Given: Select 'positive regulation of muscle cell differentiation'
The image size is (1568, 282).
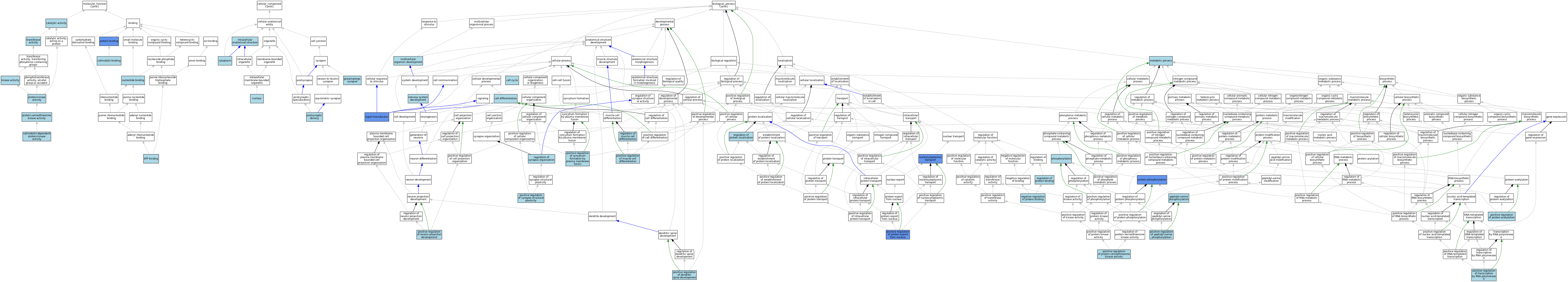Looking at the screenshot, I should point(628,159).
